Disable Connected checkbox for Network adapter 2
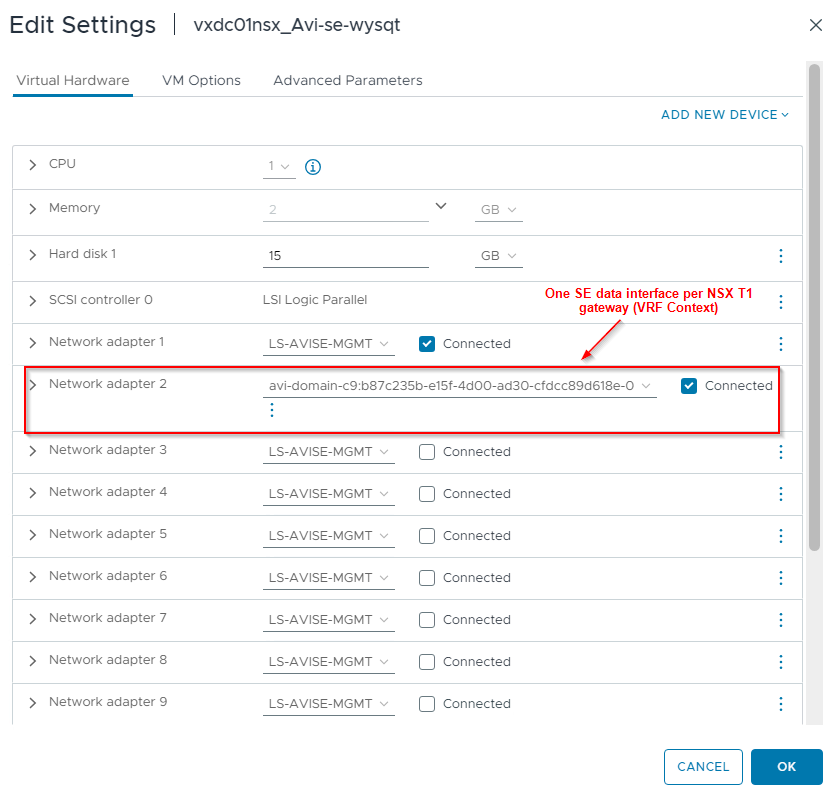The height and width of the screenshot is (792, 829). pos(689,386)
